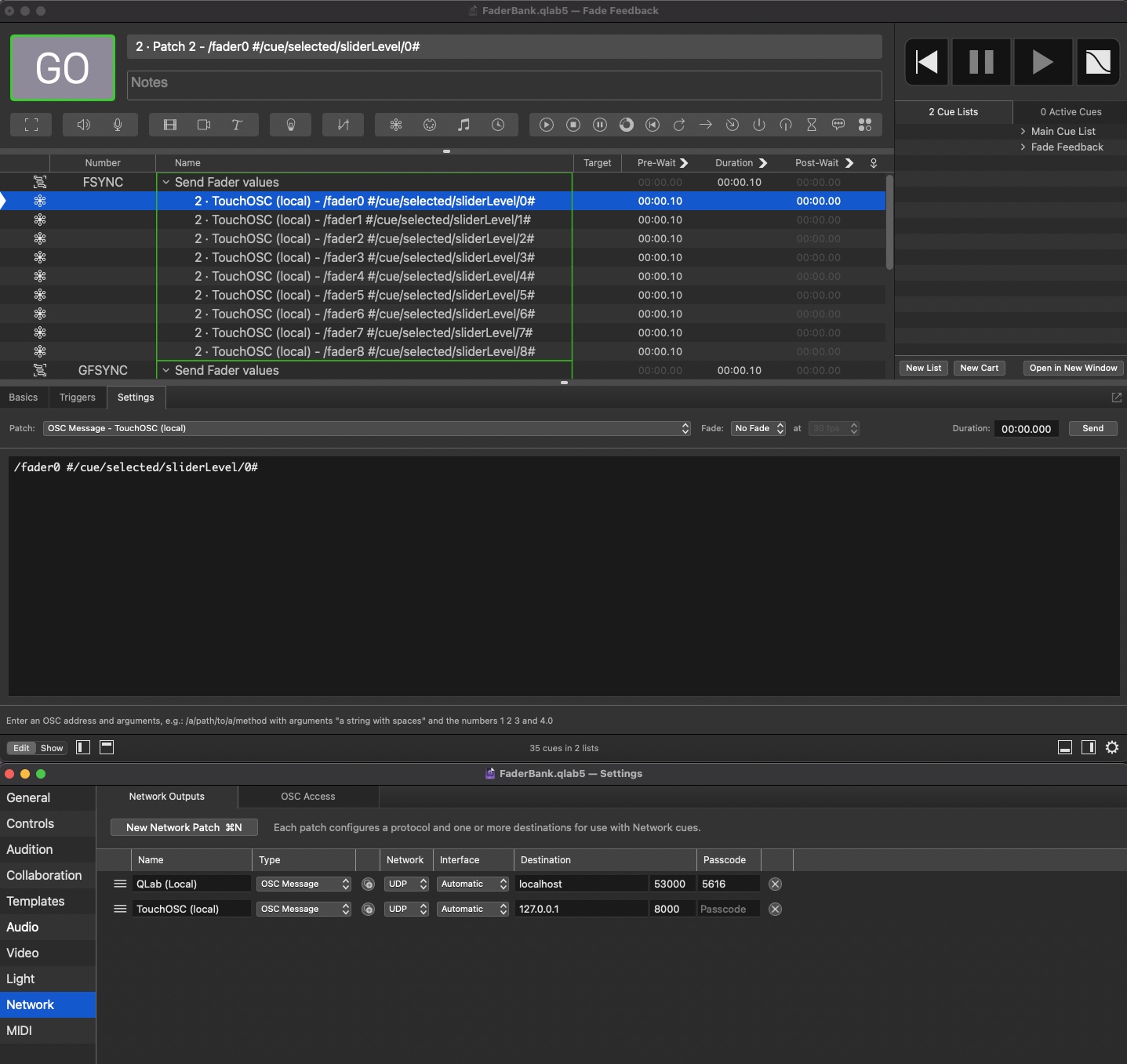Switch to Edit mode in the bottom bar
1127x1064 pixels.
click(x=21, y=747)
